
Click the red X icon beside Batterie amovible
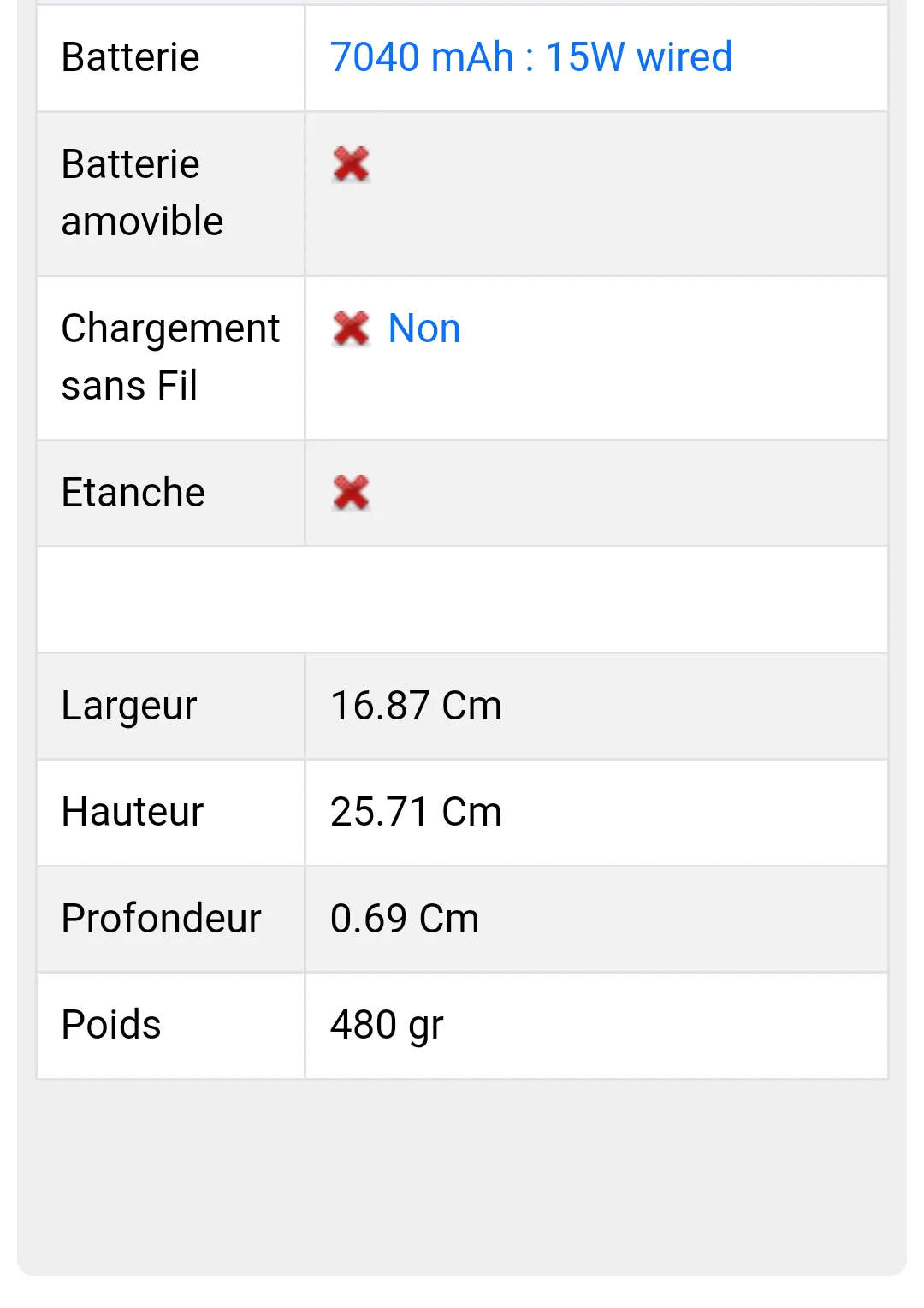click(x=351, y=164)
